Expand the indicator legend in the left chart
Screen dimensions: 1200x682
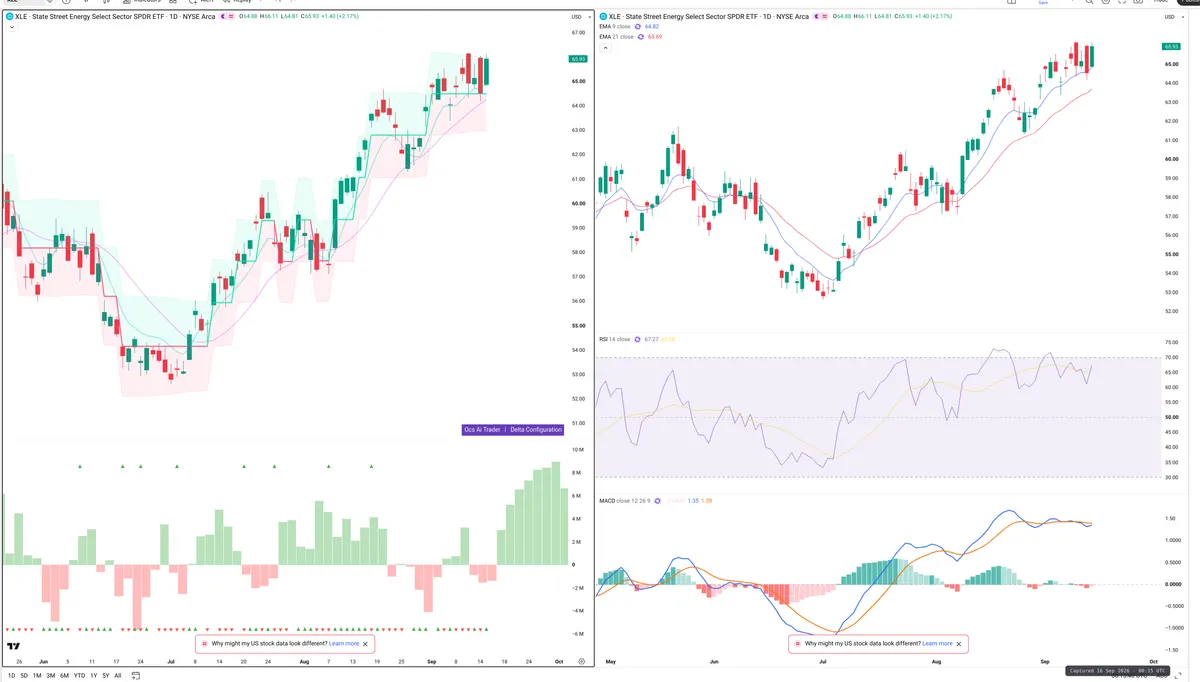click(x=10, y=27)
